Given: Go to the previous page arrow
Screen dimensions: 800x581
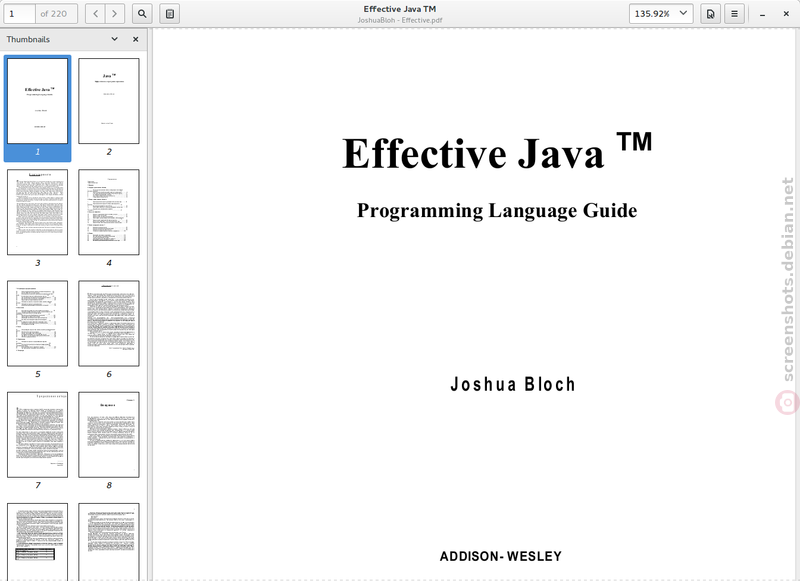Looking at the screenshot, I should 95,14.
